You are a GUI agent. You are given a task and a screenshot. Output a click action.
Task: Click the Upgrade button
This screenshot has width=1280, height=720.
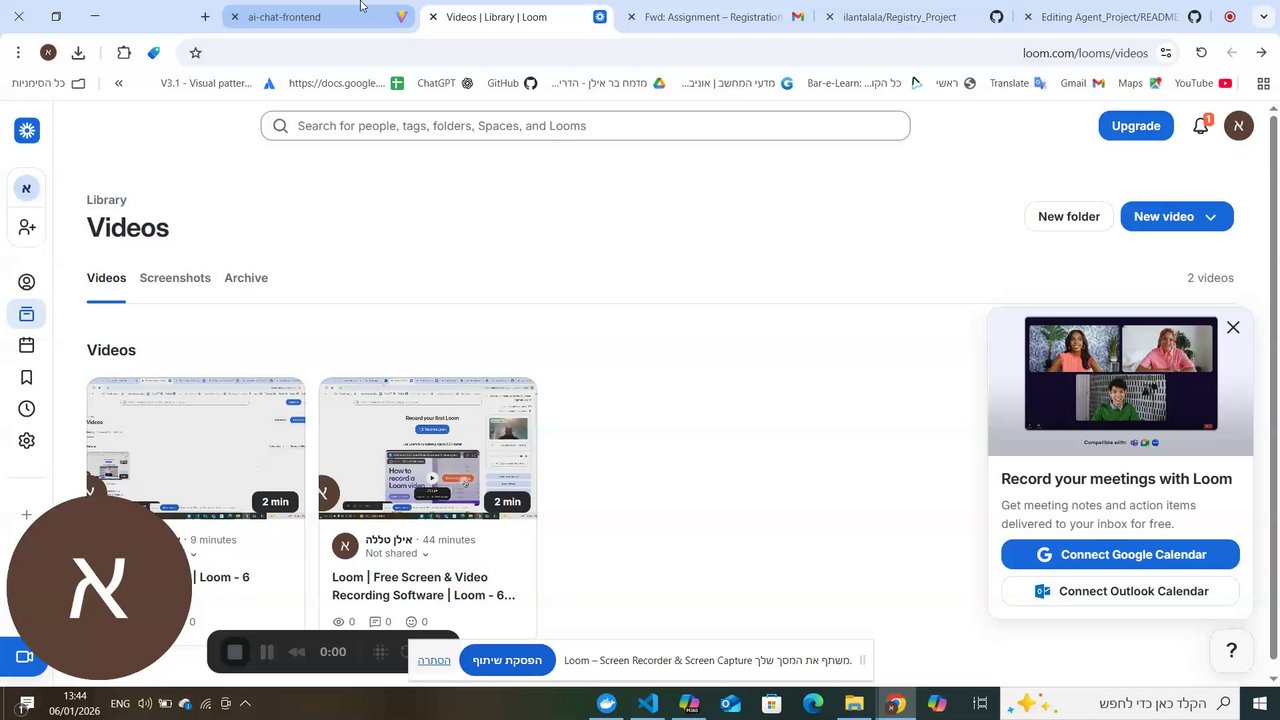tap(1136, 126)
